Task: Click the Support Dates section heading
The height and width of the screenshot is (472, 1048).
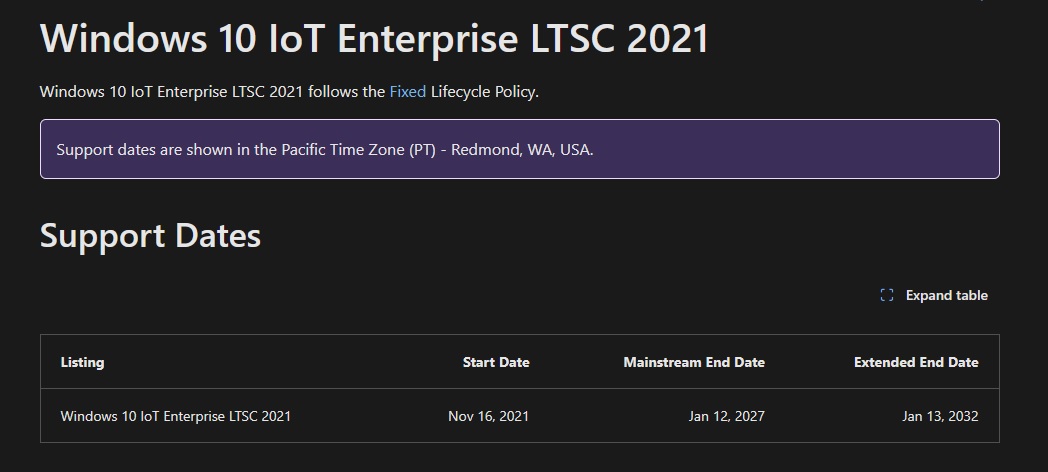Action: coord(150,237)
